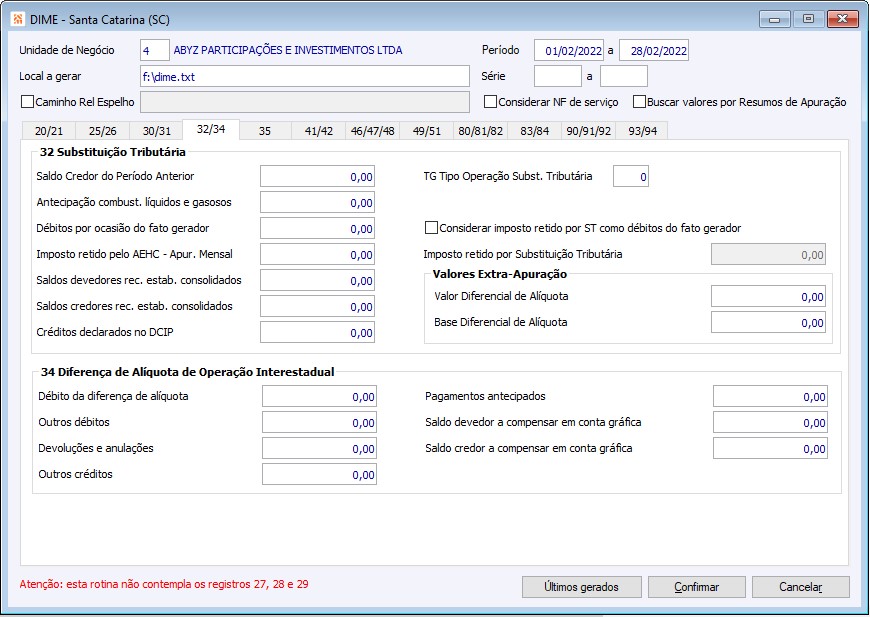
Task: Select the 90/91/92 tab
Action: 588,131
